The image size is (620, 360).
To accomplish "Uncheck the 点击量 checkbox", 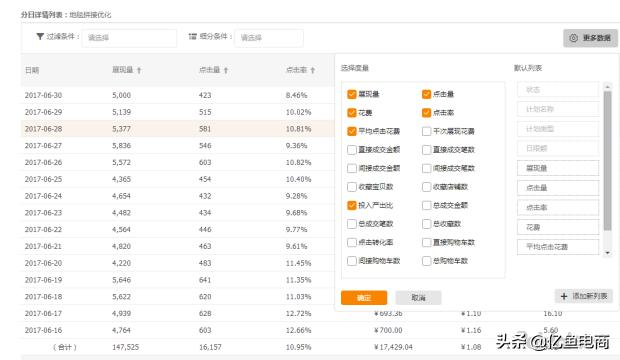I will pos(426,94).
